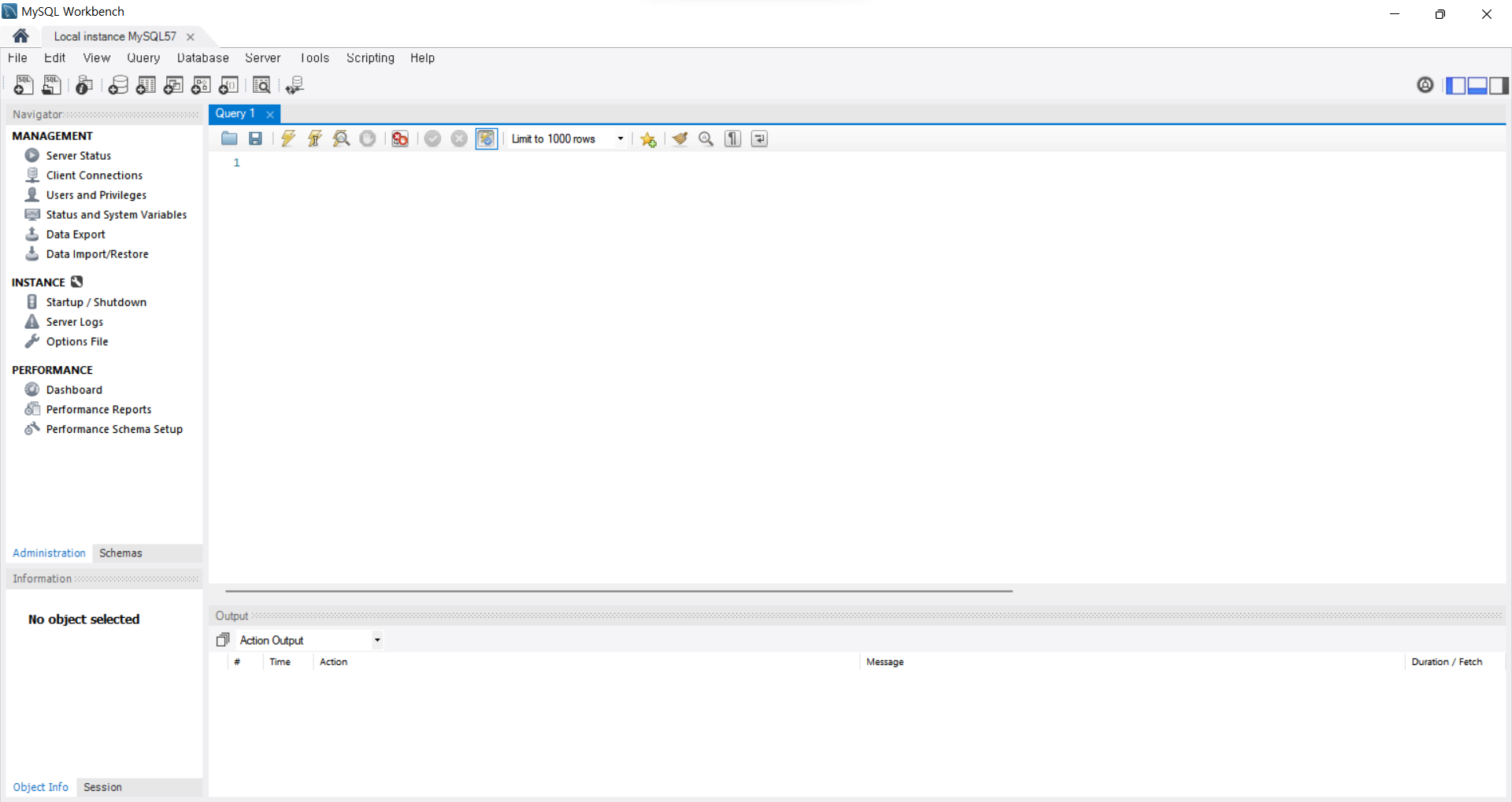This screenshot has height=802, width=1512.
Task: Open Data Import/Restore
Action: (x=97, y=254)
